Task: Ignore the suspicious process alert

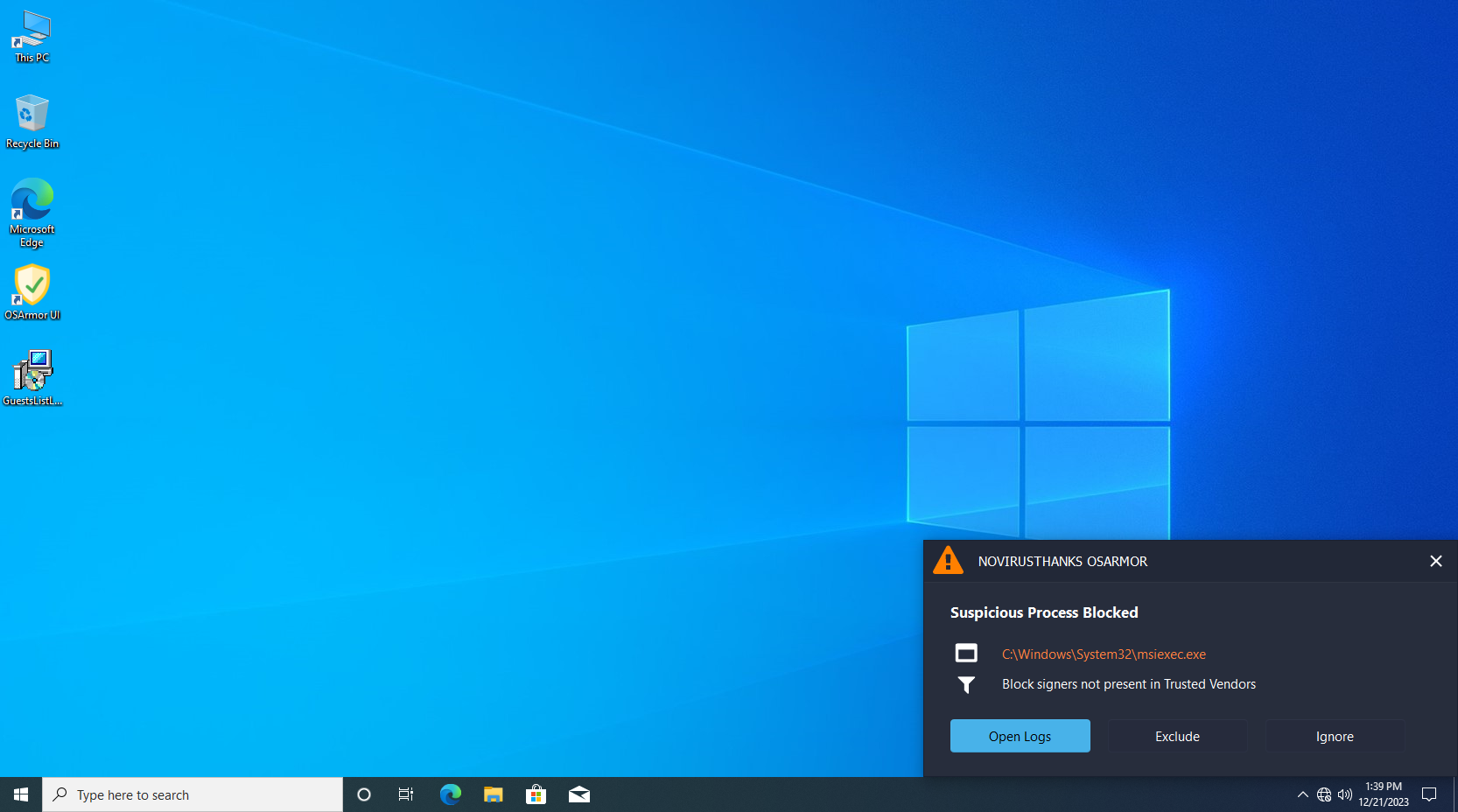Action: pyautogui.click(x=1335, y=736)
